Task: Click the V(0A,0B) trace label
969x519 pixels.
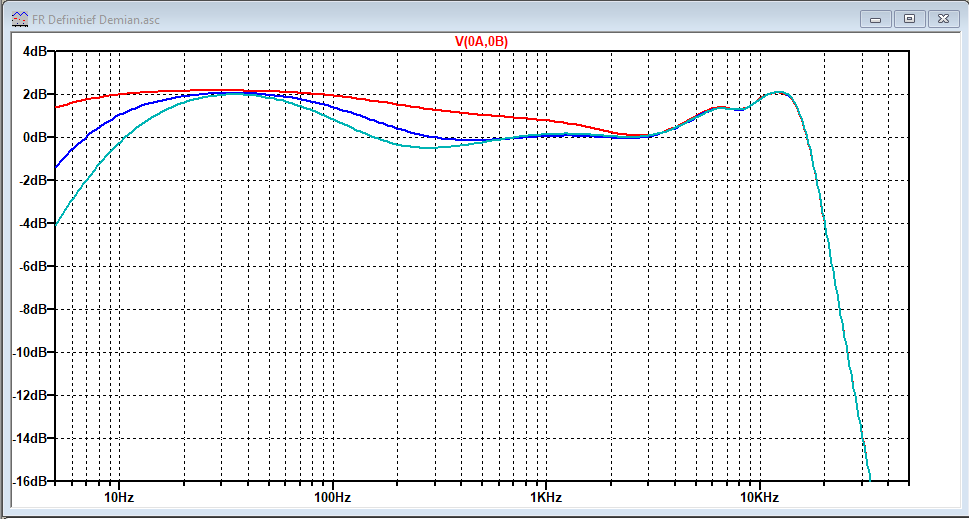Action: (481, 41)
